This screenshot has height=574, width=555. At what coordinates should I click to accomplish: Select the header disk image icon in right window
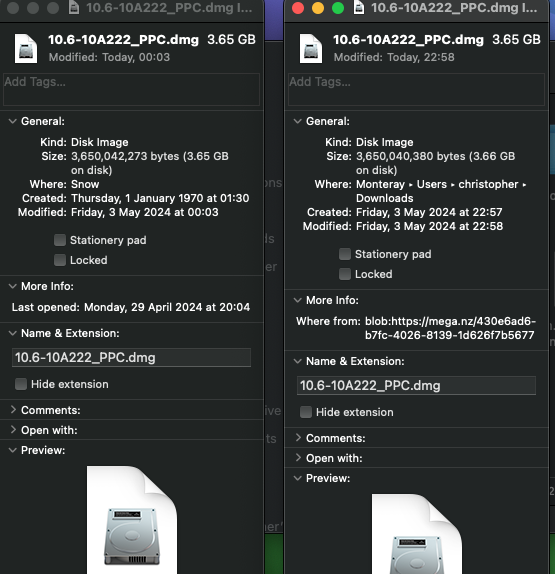tap(311, 48)
